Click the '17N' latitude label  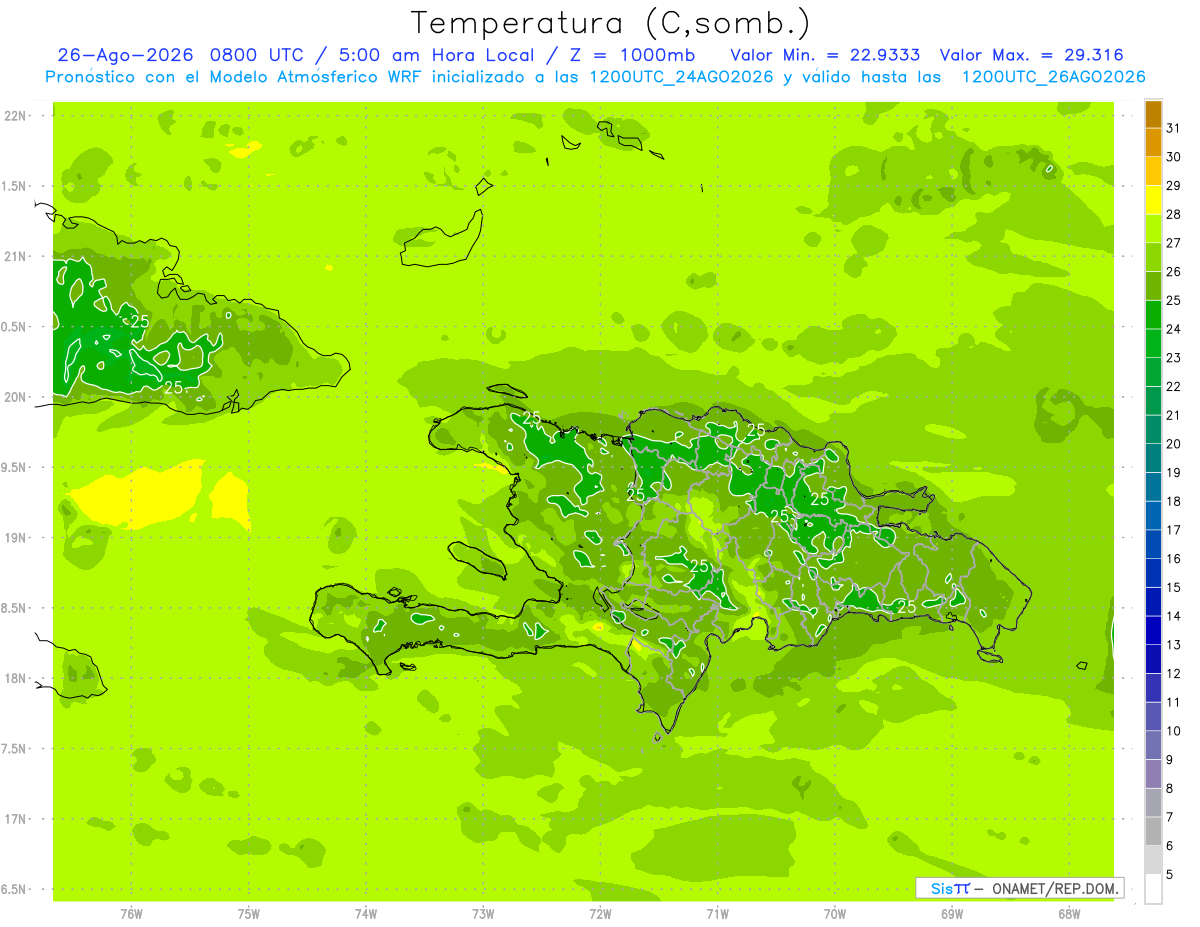point(15,819)
